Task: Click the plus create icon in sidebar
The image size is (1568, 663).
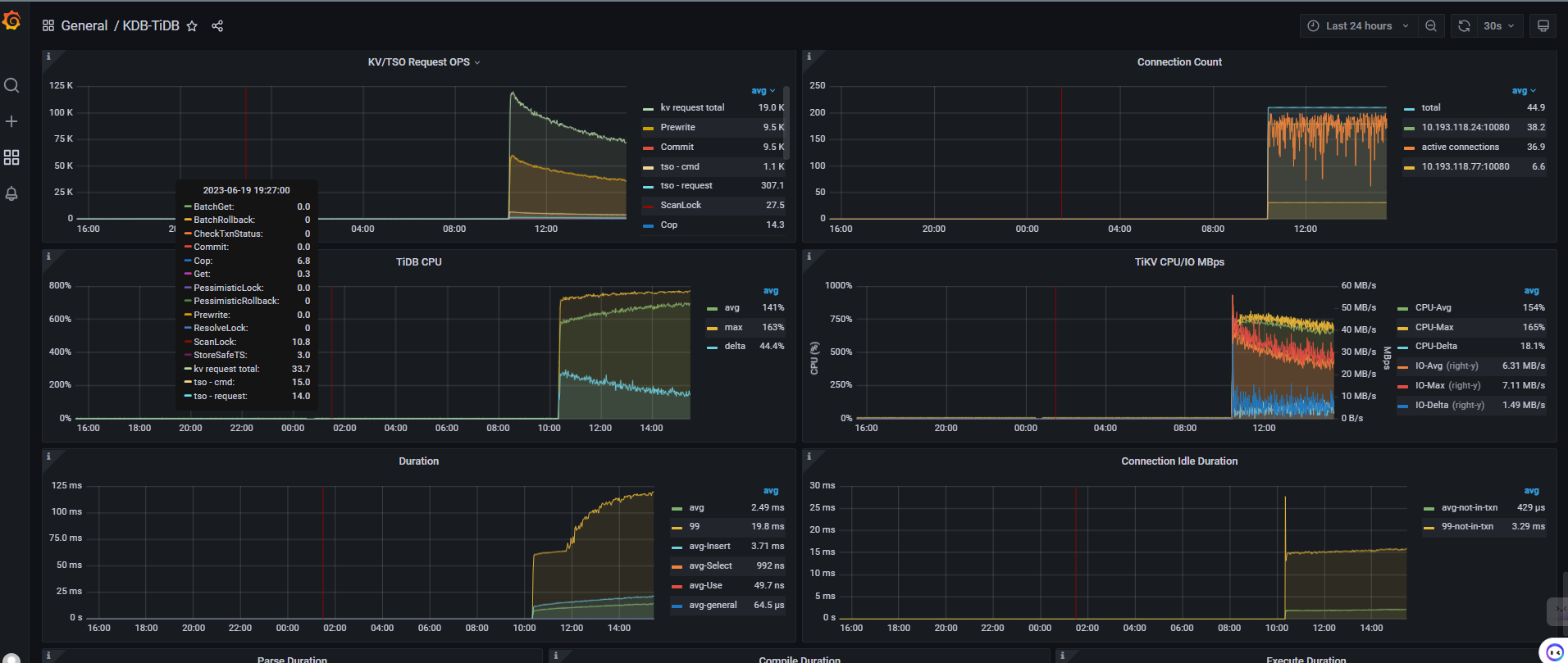Action: pos(11,121)
